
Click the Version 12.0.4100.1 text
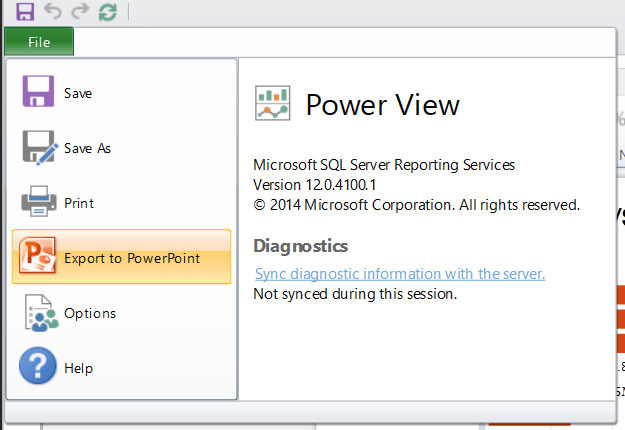coord(315,185)
